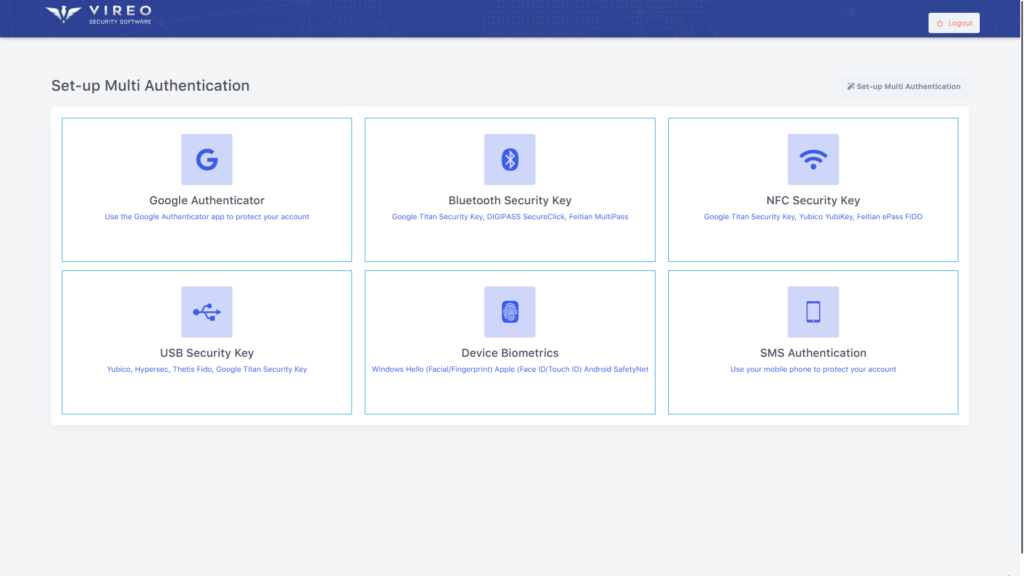Click 'Windows Hello (Facial/Fingerprint)' description text
Image resolution: width=1024 pixels, height=576 pixels.
tap(509, 369)
